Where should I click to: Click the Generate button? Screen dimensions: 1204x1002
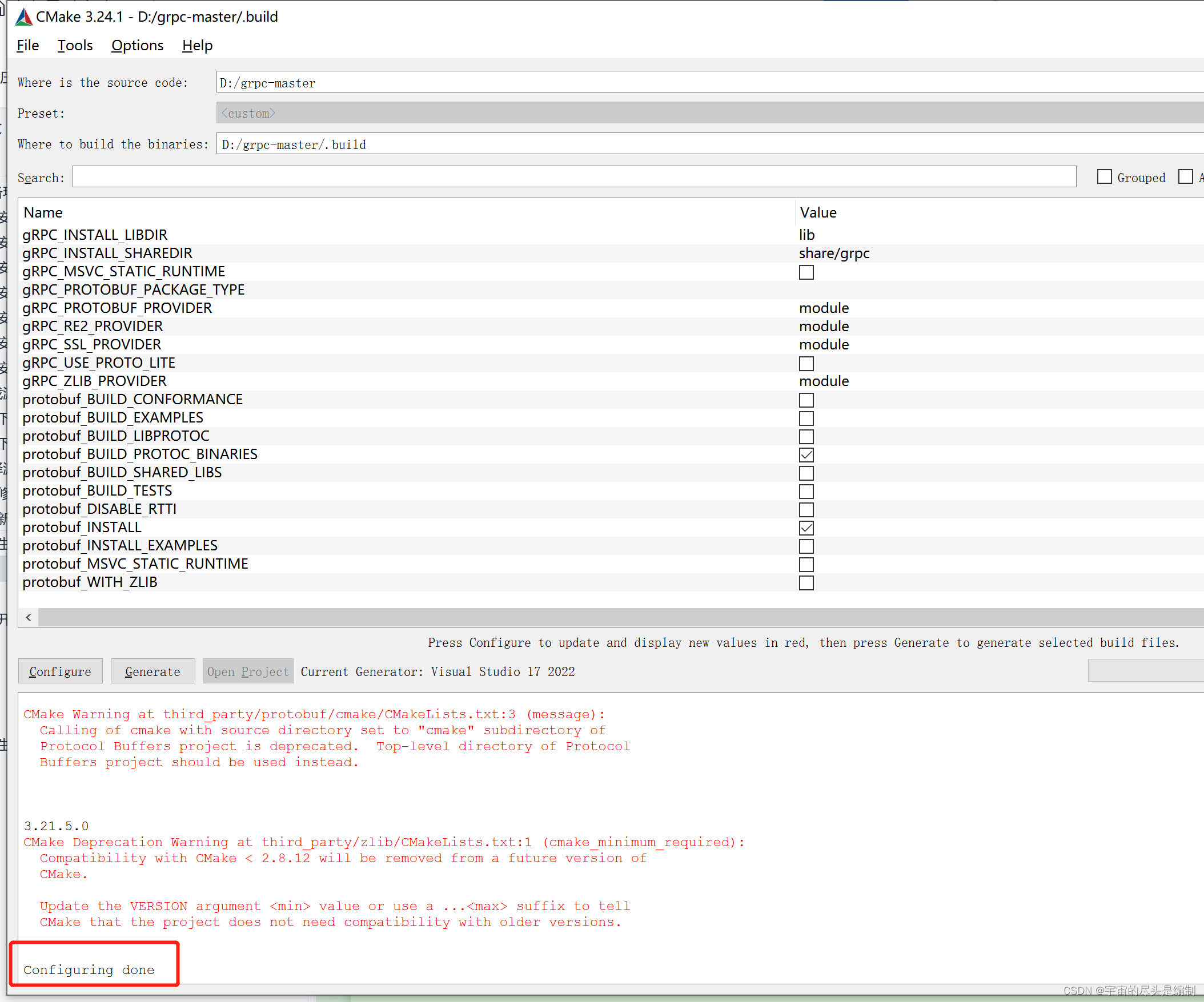tap(152, 671)
